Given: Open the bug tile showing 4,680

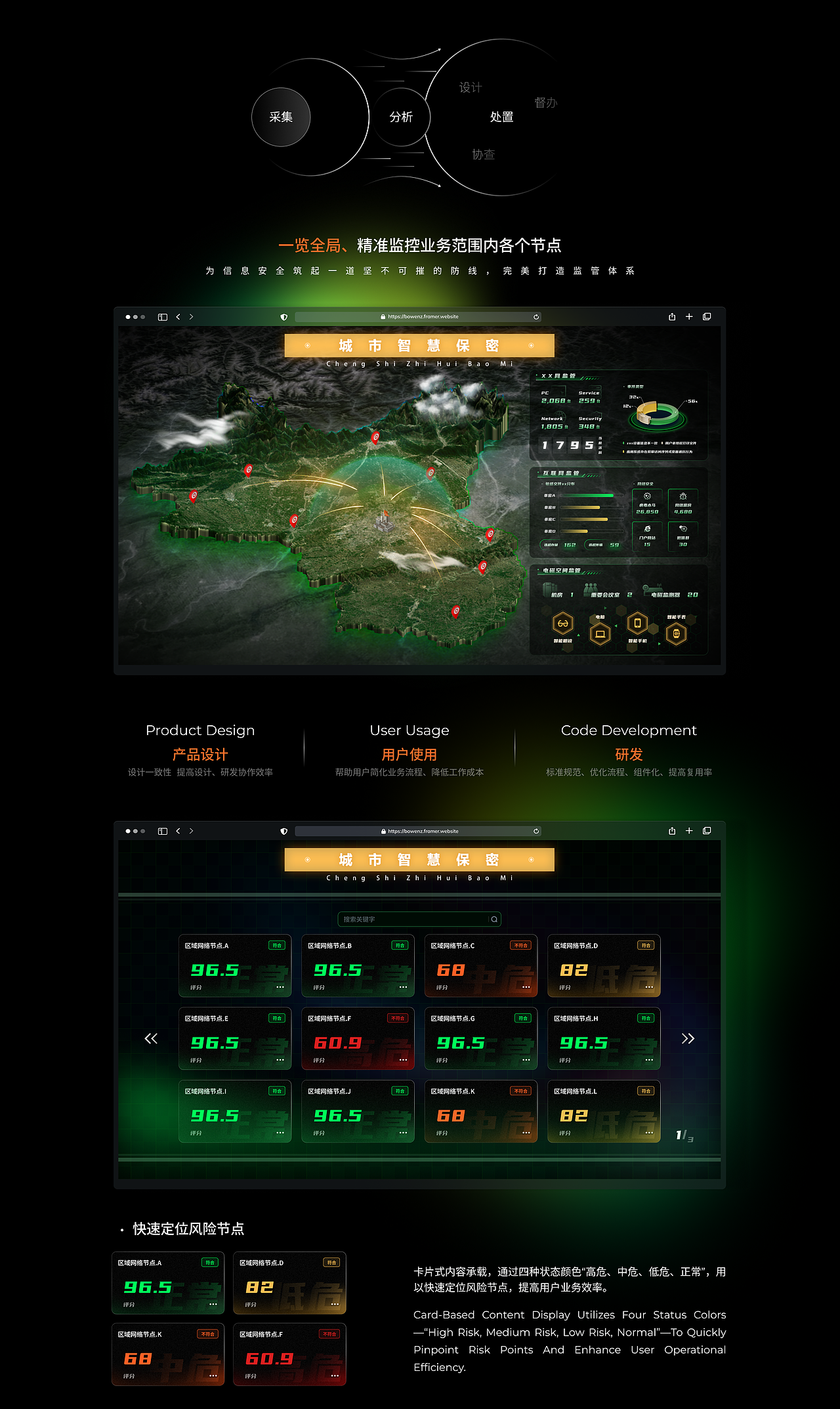Looking at the screenshot, I should click(x=683, y=503).
